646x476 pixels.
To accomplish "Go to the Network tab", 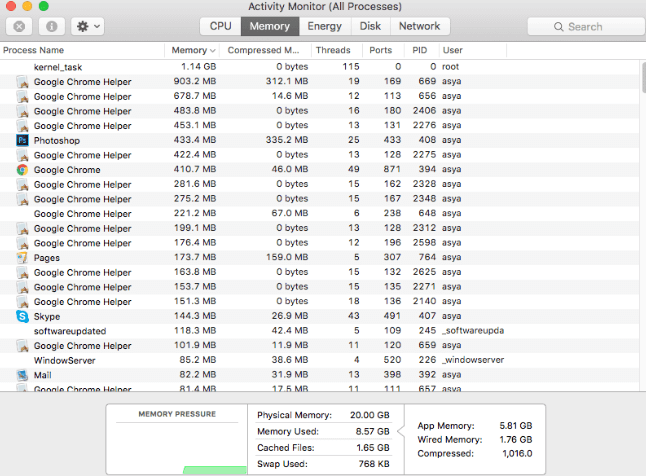I will tap(420, 26).
